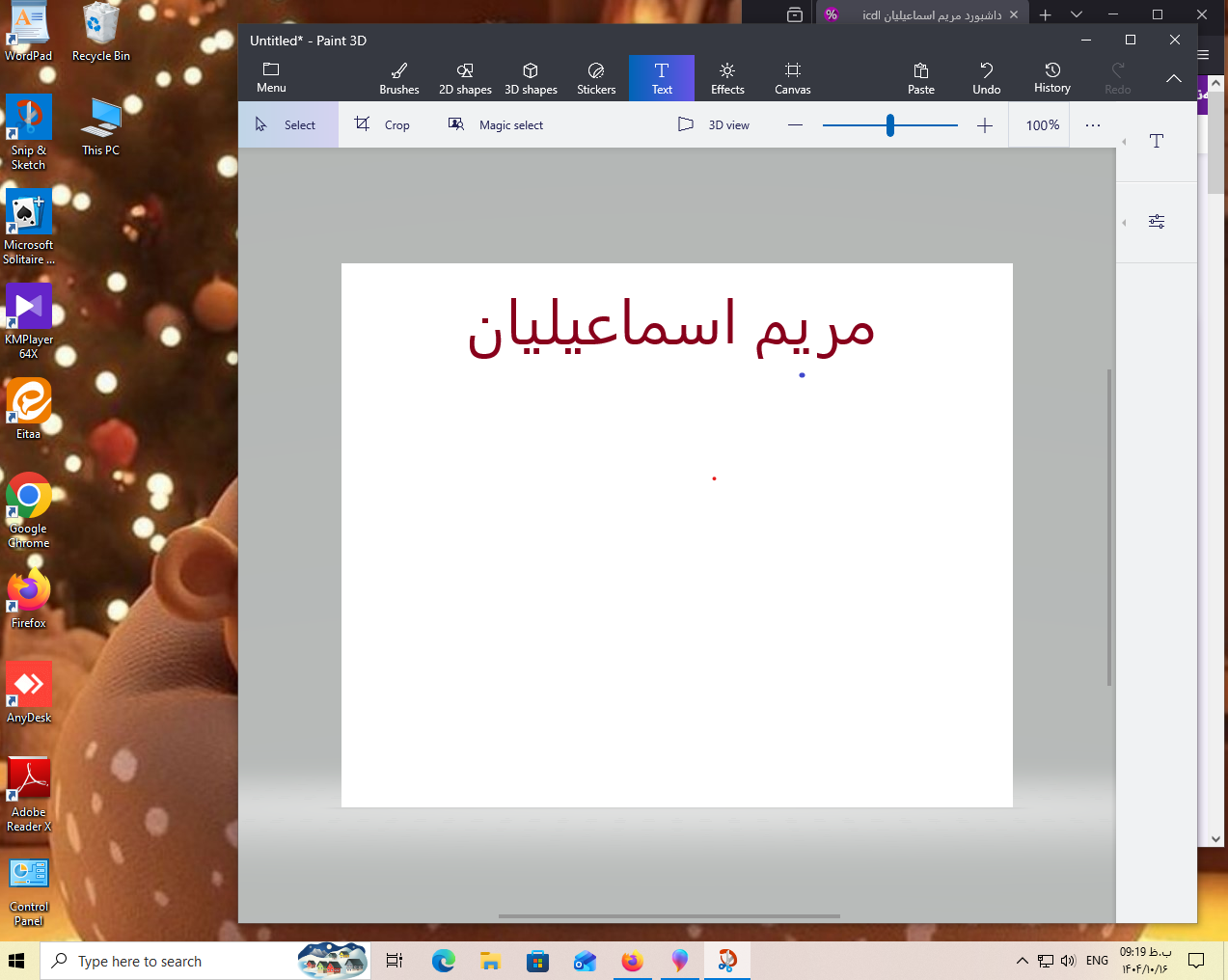1228x980 pixels.
Task: Click the zoom slider handle
Action: (x=889, y=125)
